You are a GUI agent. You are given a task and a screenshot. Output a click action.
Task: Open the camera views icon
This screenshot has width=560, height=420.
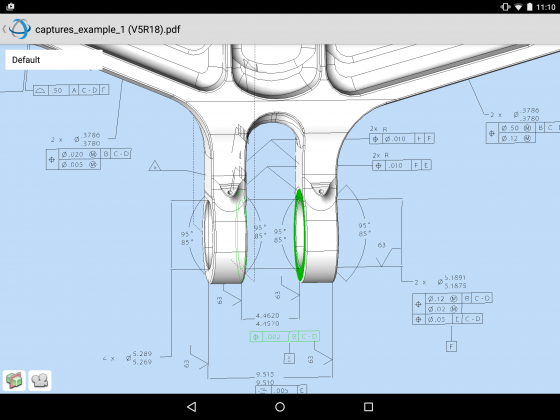point(40,380)
